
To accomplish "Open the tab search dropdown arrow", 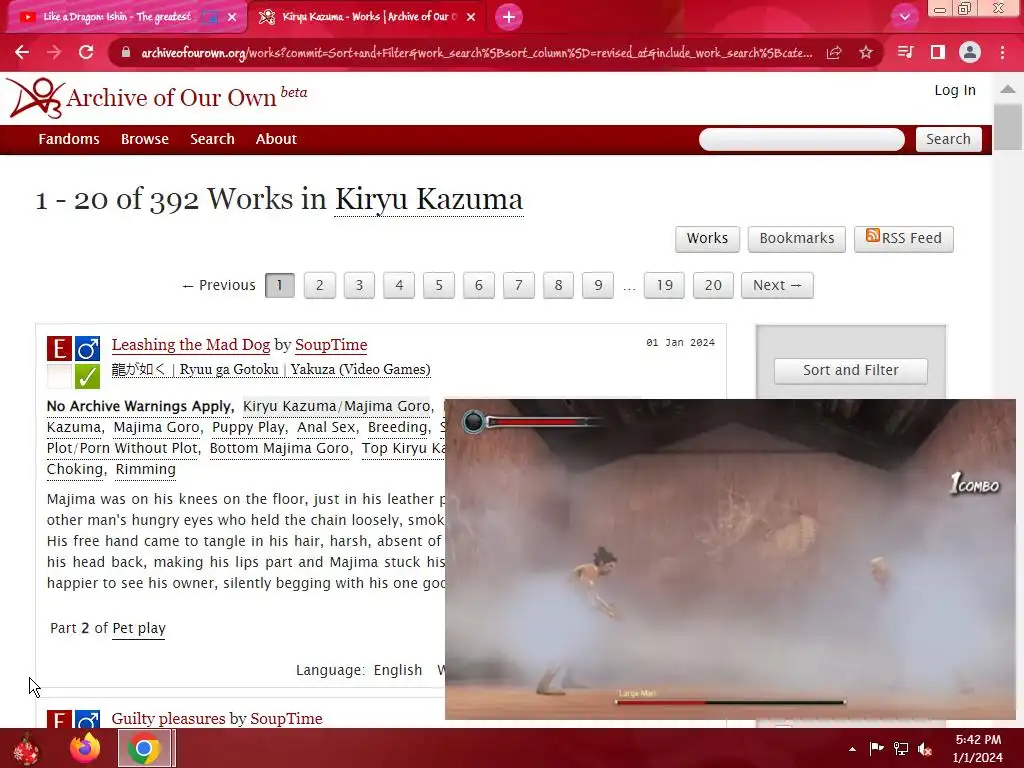I will coord(904,17).
